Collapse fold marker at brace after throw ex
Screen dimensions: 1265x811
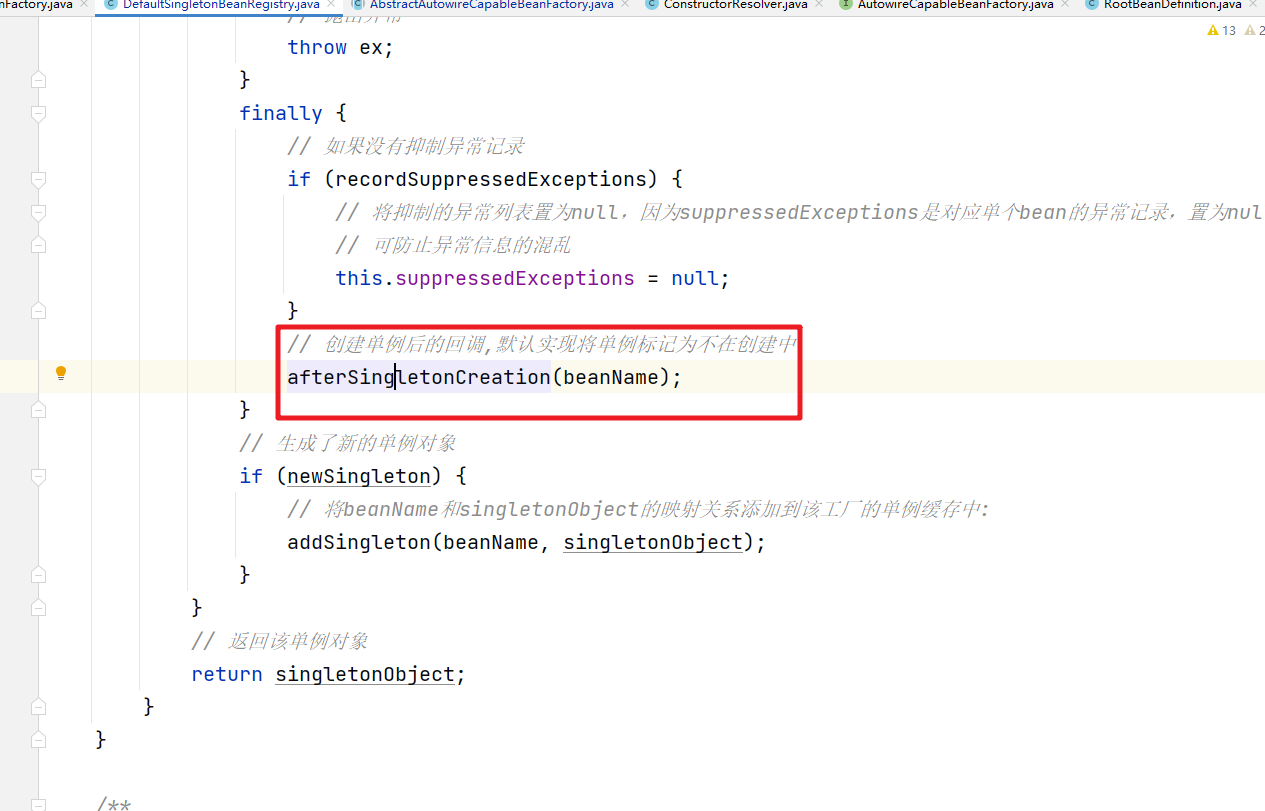coord(38,79)
